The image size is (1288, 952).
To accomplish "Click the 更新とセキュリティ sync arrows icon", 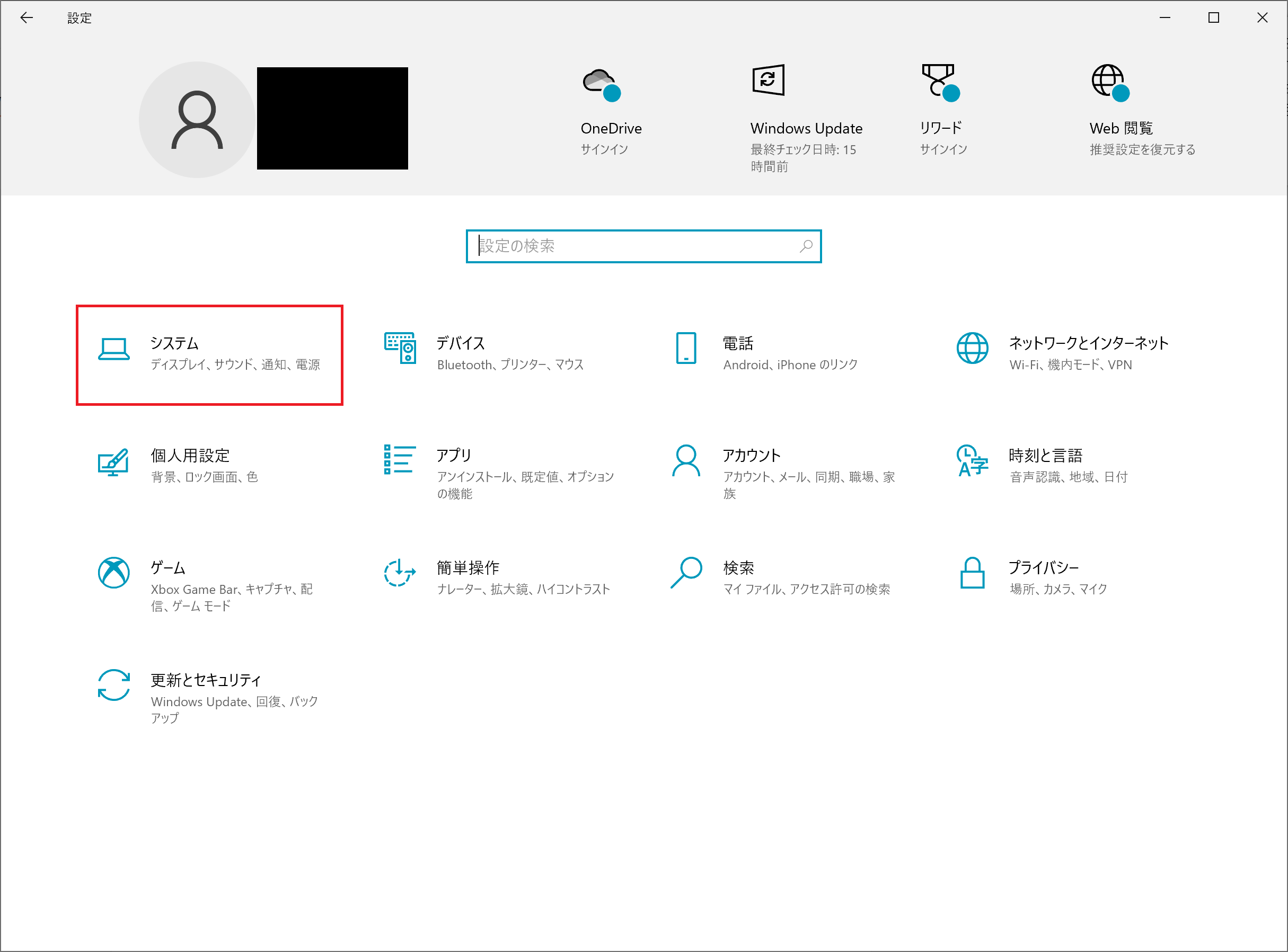I will tap(113, 685).
